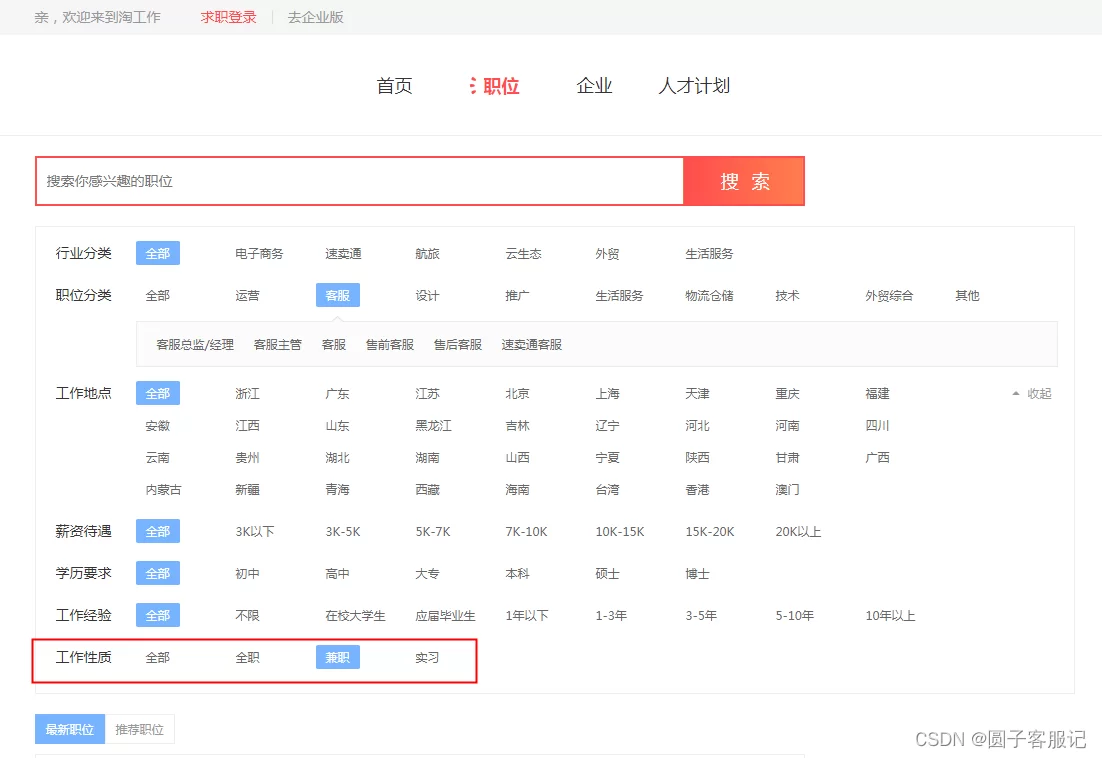Go to 去企业版 enterprise version link
This screenshot has width=1102, height=758.
click(x=315, y=17)
